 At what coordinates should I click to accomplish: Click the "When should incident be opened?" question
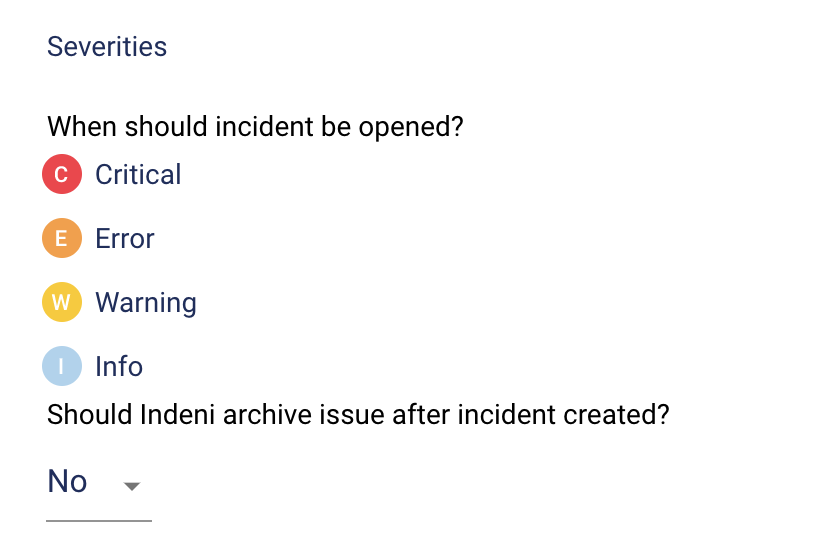click(255, 128)
